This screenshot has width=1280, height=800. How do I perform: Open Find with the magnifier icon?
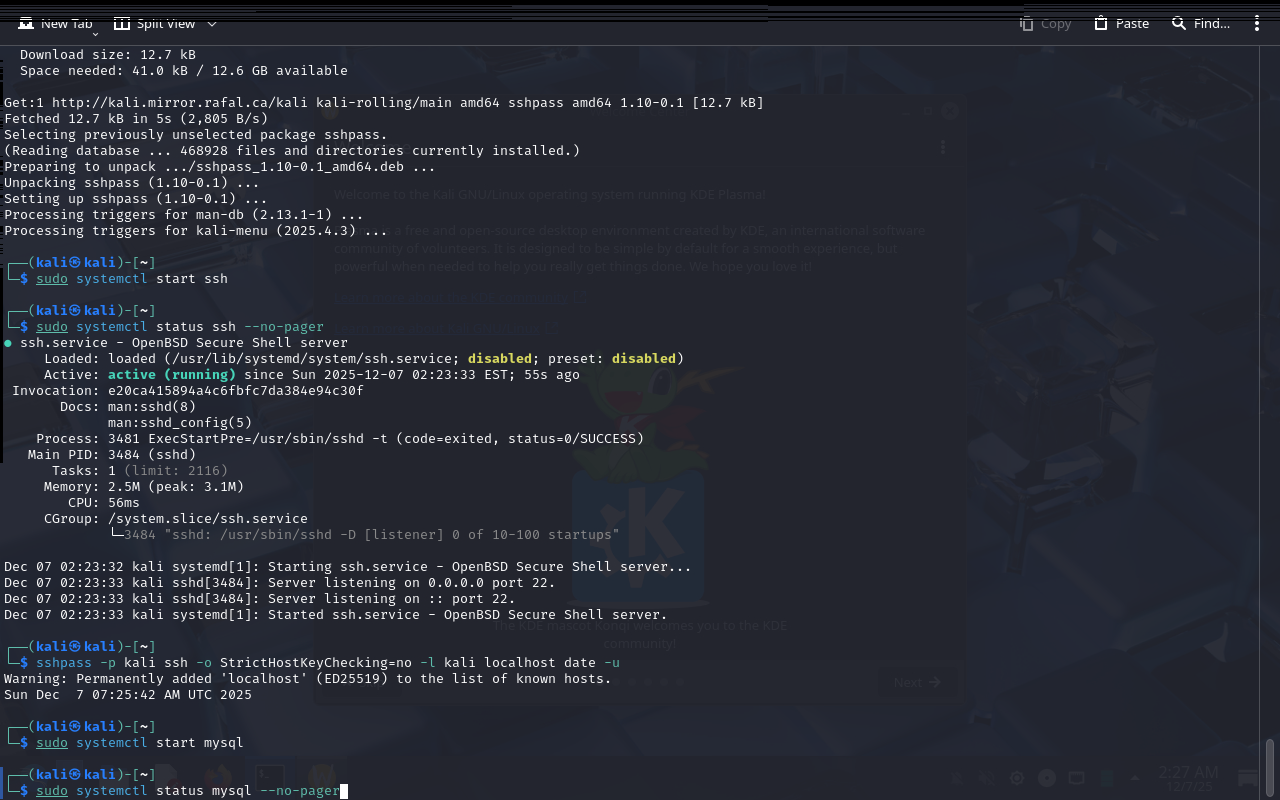[1179, 23]
